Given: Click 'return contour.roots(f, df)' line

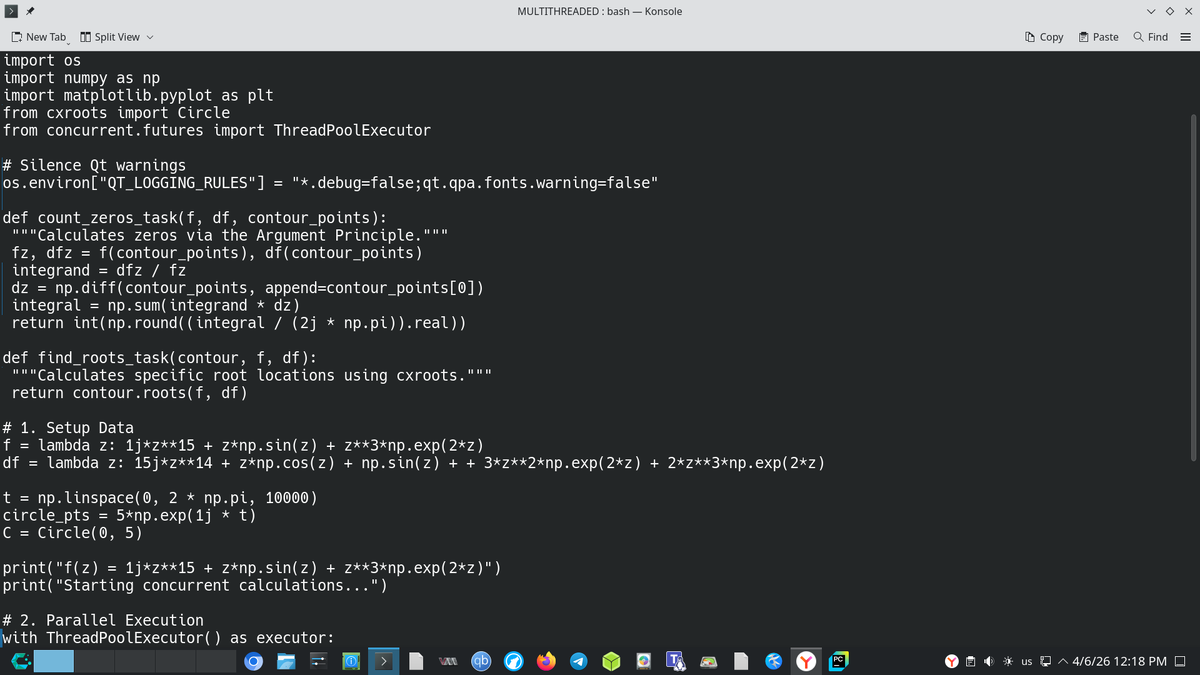Looking at the screenshot, I should (x=130, y=393).
